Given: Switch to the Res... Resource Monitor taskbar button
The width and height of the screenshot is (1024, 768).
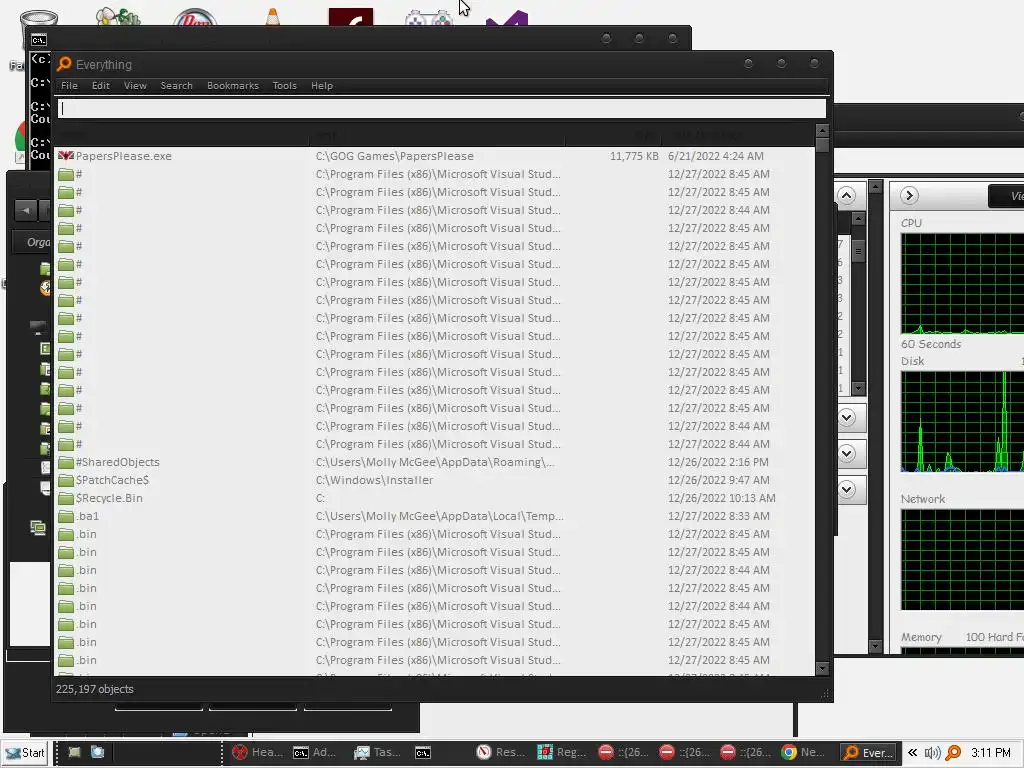Looking at the screenshot, I should [x=501, y=752].
